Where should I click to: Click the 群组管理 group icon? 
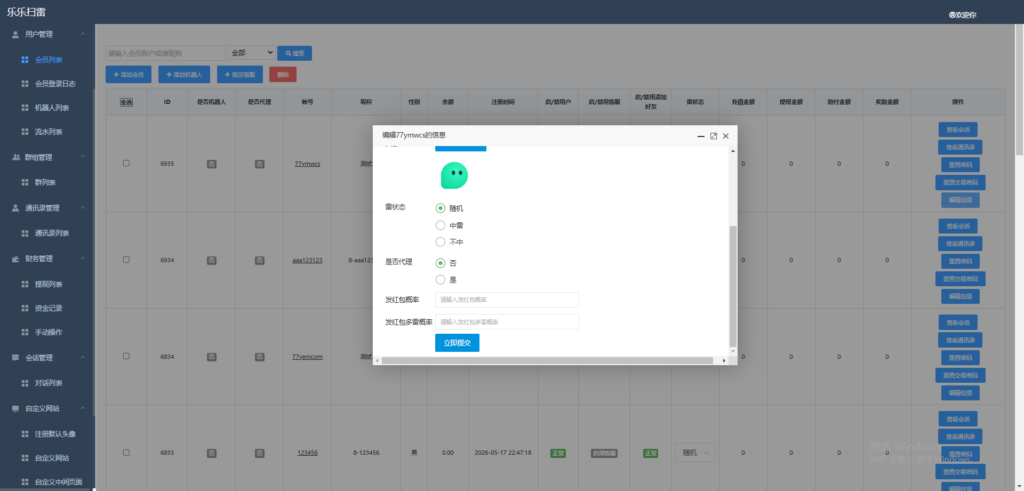click(16, 157)
